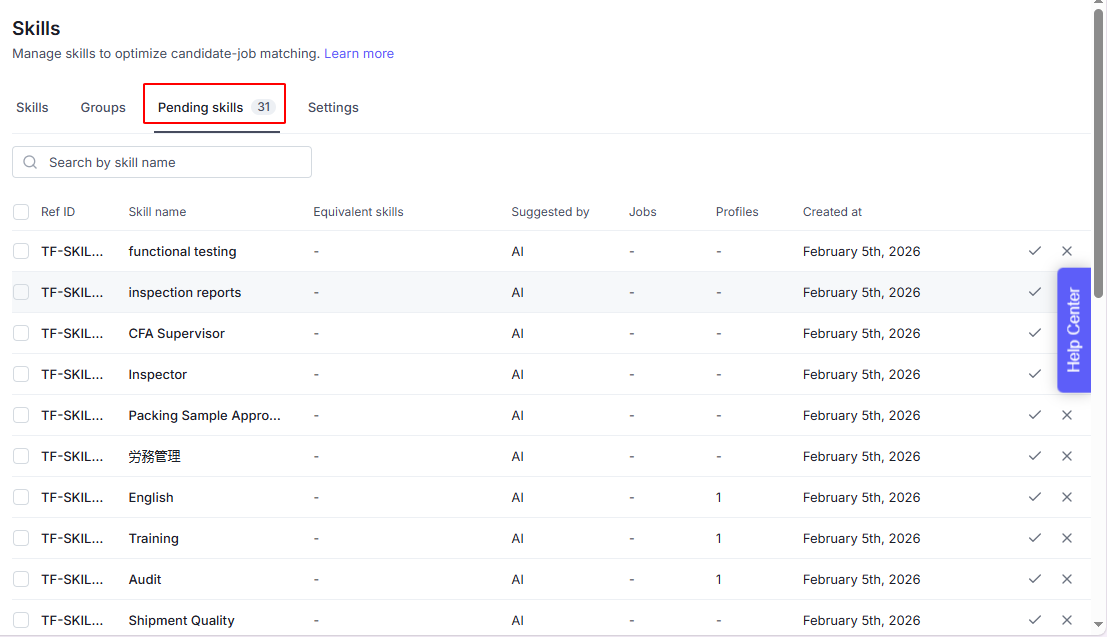The height and width of the screenshot is (637, 1107).
Task: Reject the Audit pending skill
Action: point(1067,579)
